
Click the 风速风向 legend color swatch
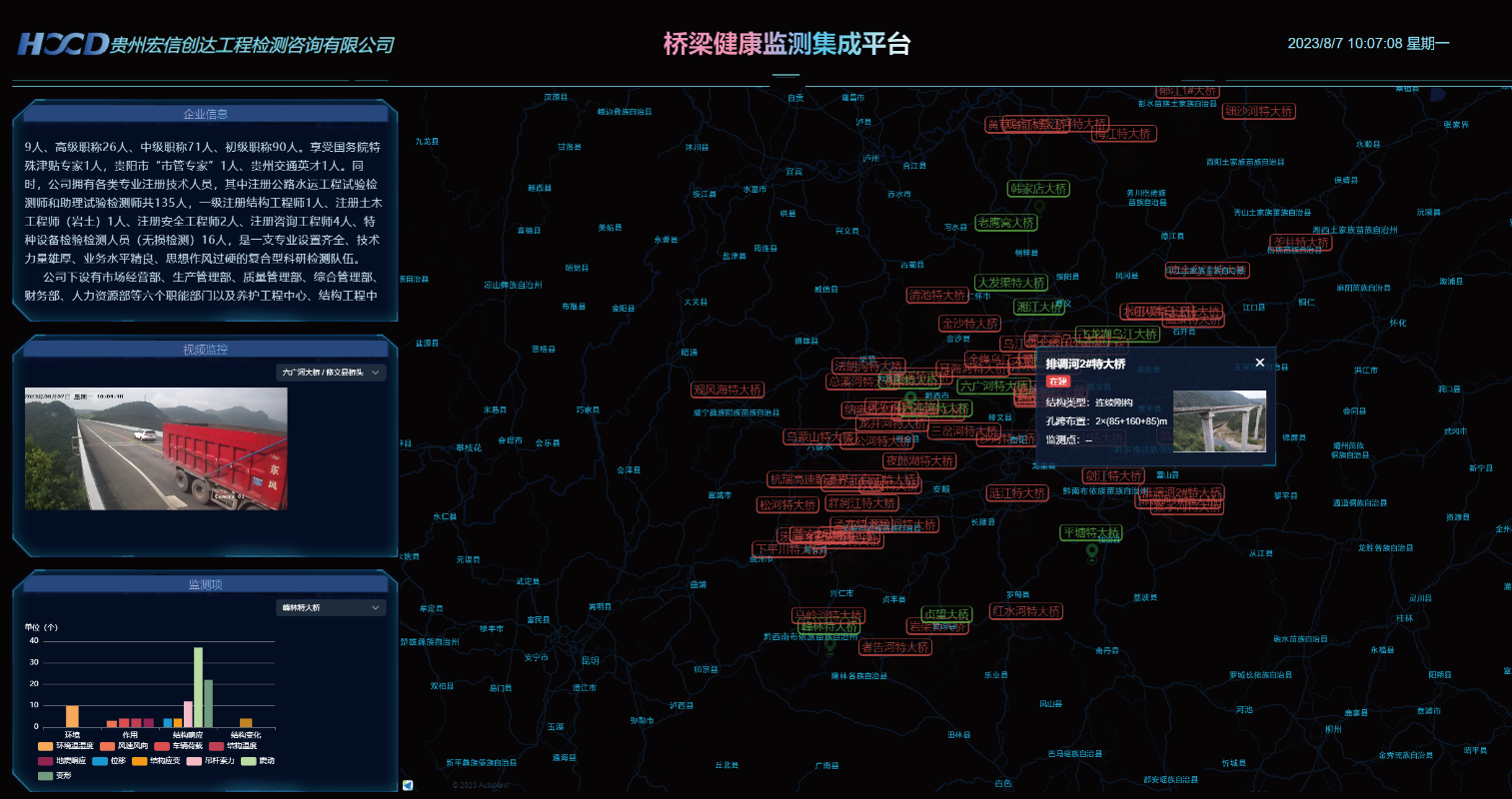(x=107, y=746)
